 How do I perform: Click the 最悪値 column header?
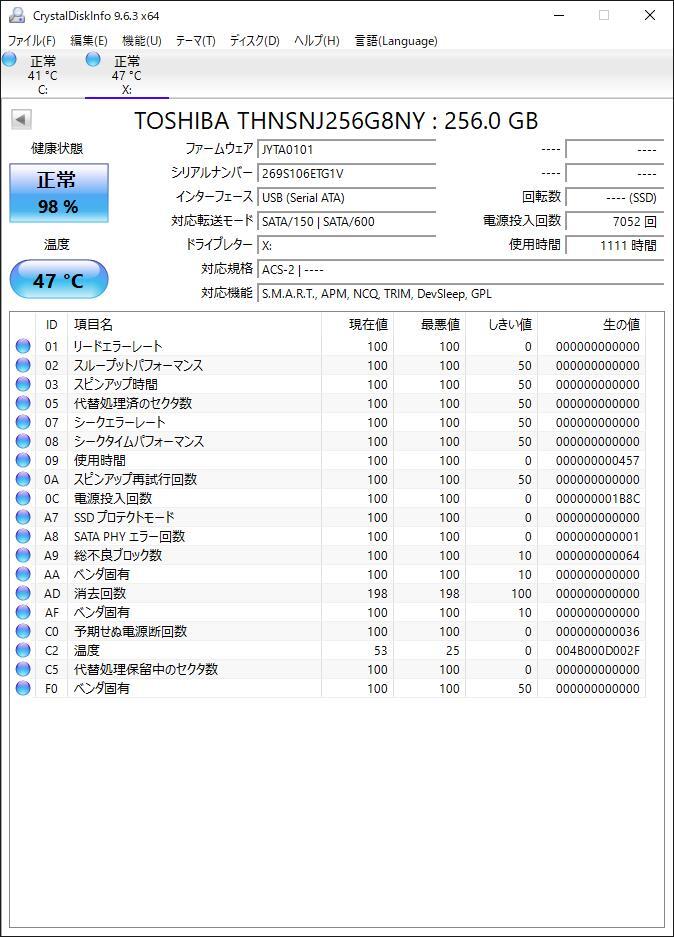coord(429,324)
